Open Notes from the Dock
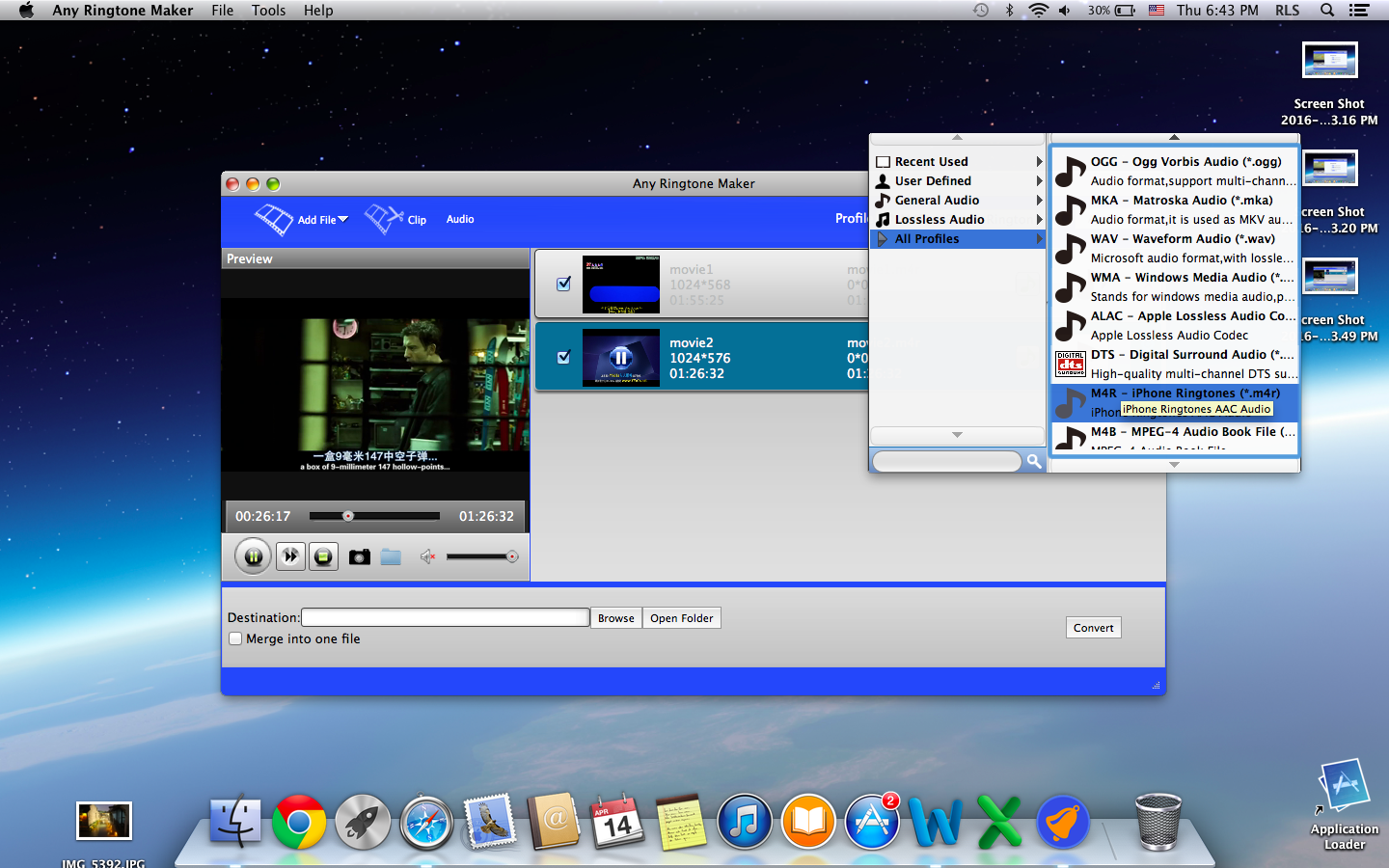 pos(681,823)
